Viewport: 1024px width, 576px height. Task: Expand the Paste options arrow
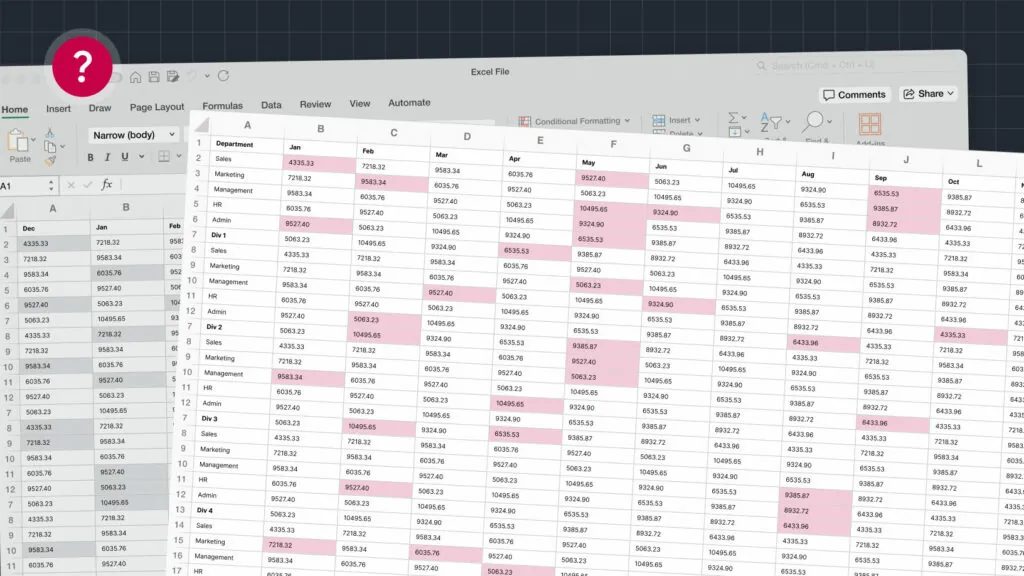pyautogui.click(x=33, y=140)
